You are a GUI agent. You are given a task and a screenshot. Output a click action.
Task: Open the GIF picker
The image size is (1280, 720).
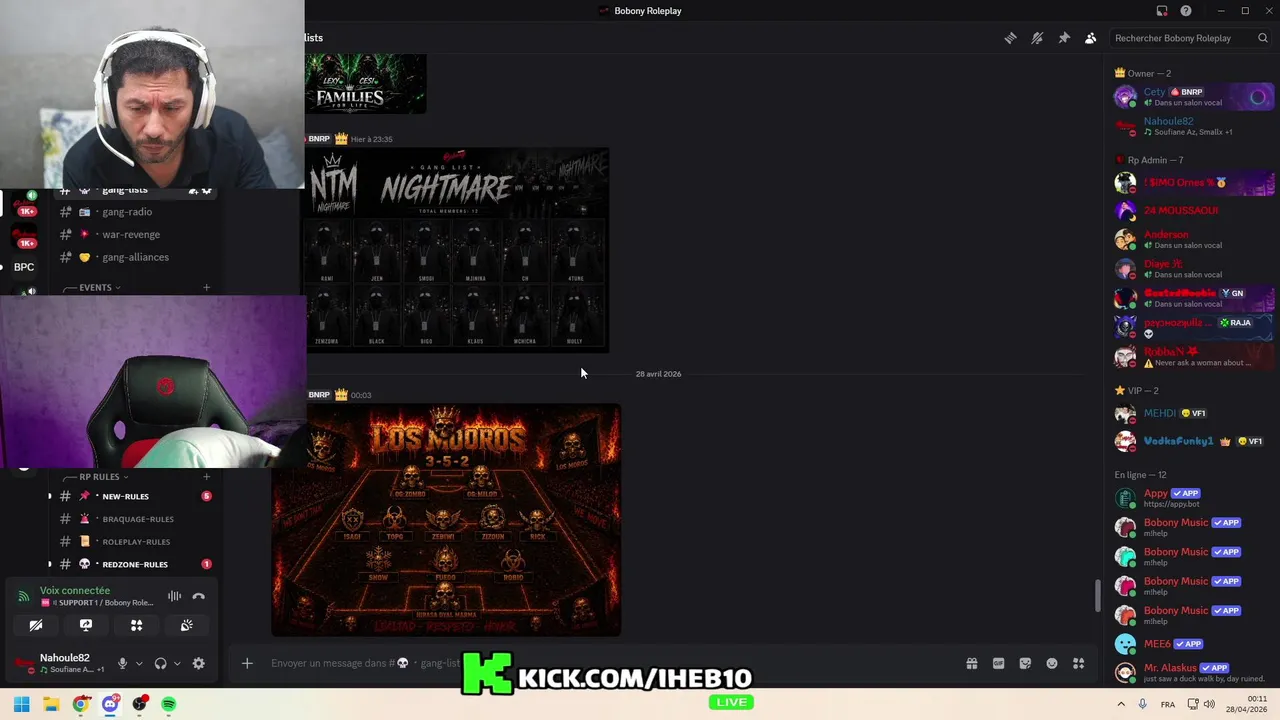[998, 663]
